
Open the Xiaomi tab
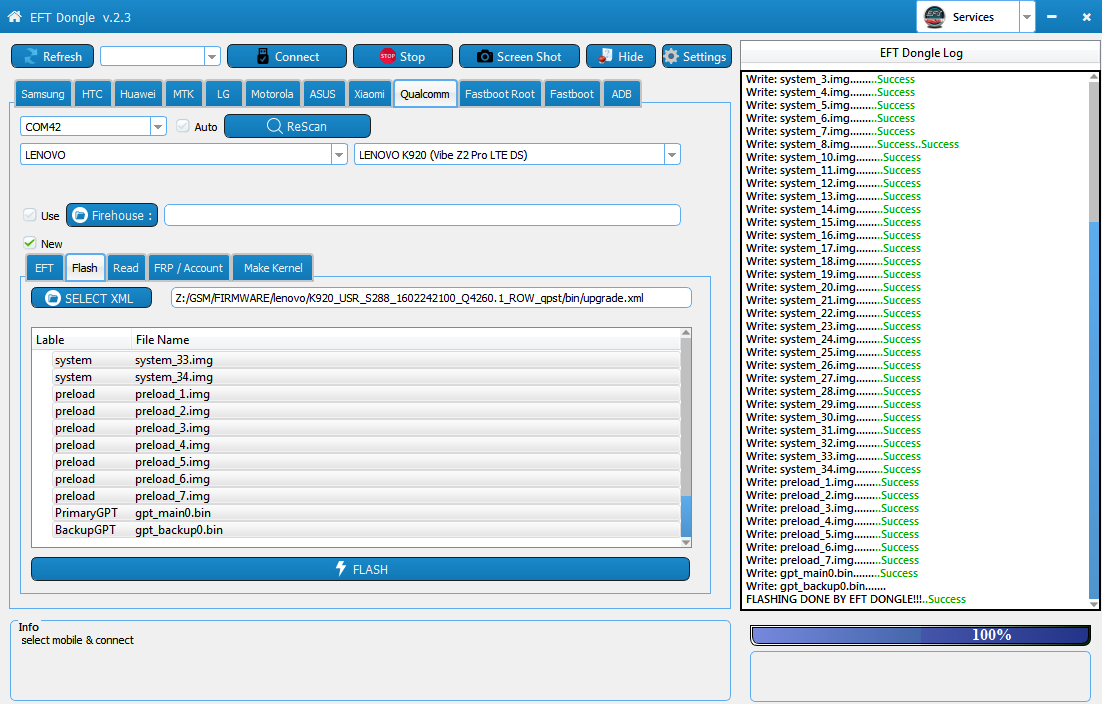pos(369,93)
